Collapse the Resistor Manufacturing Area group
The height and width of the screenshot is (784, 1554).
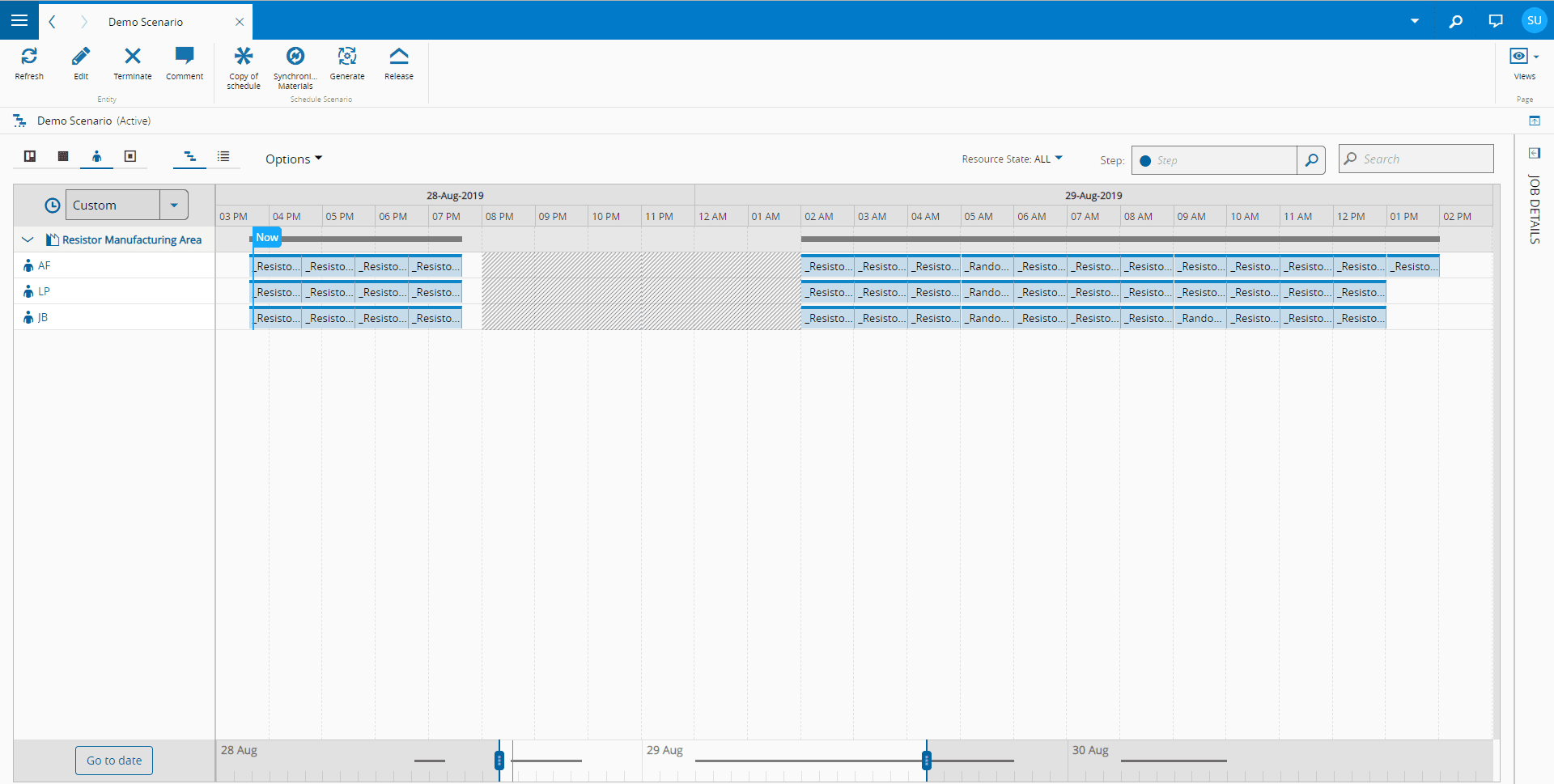[x=28, y=239]
